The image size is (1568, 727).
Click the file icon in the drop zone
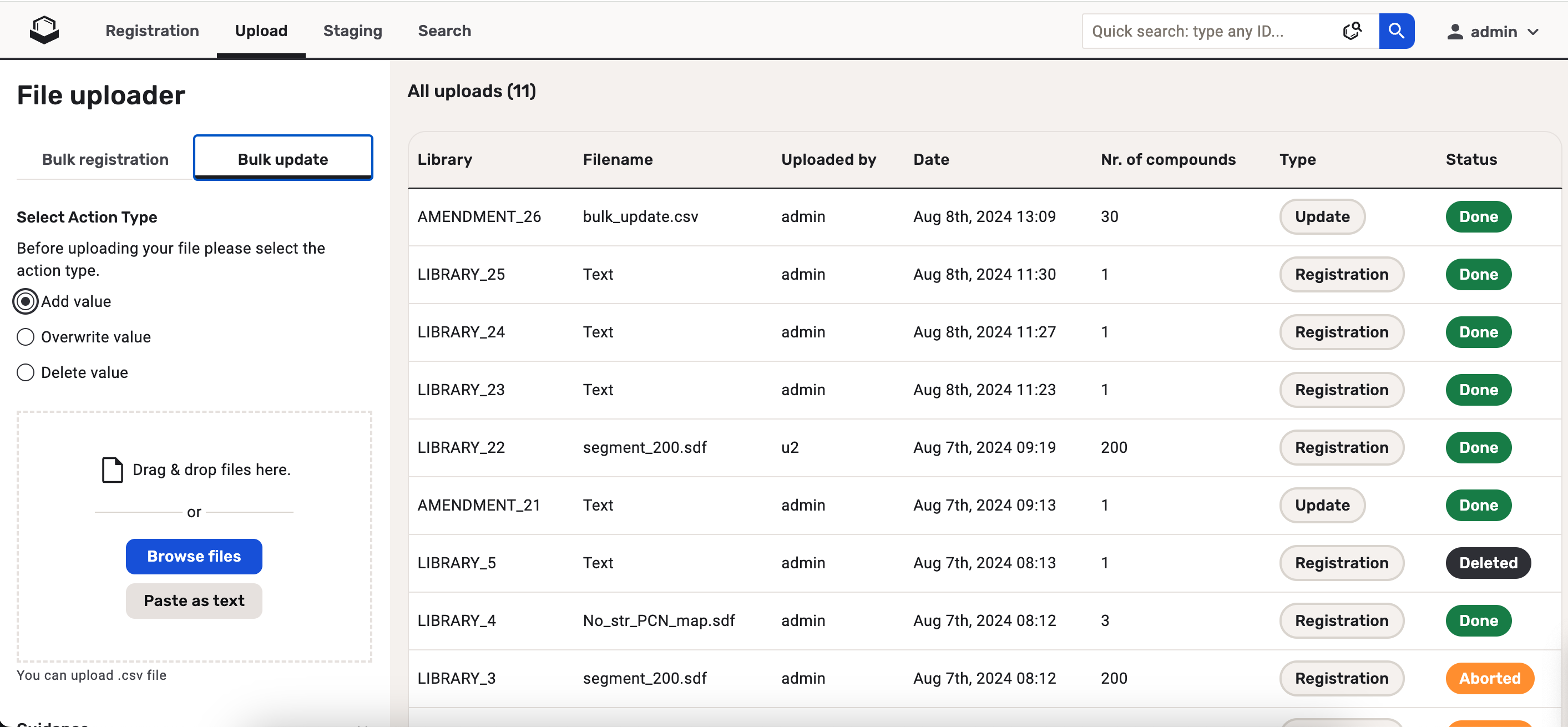[112, 470]
